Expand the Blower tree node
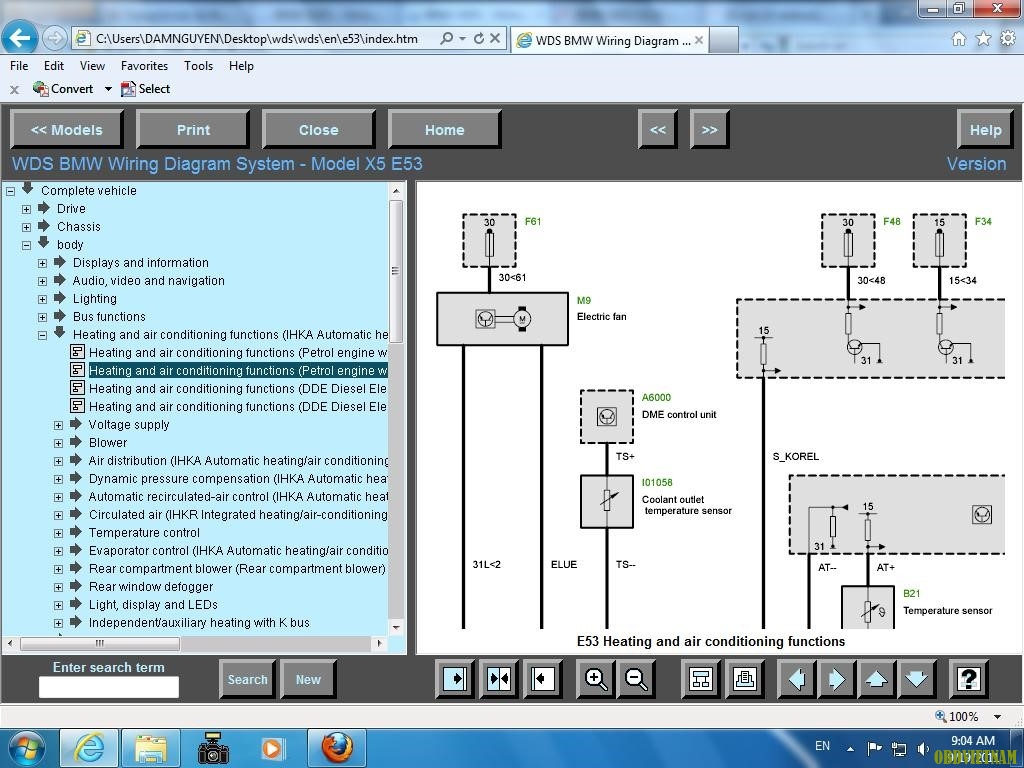This screenshot has height=768, width=1024. pos(58,443)
